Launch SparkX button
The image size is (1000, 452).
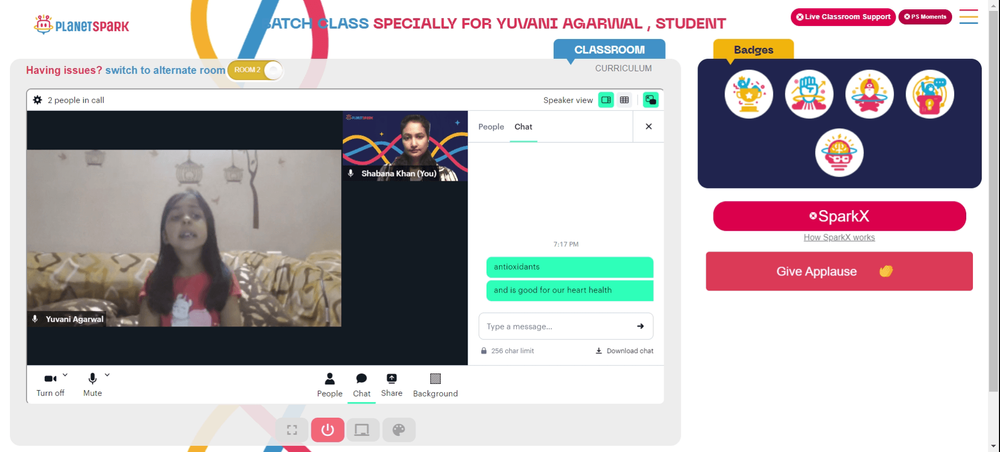tap(839, 216)
